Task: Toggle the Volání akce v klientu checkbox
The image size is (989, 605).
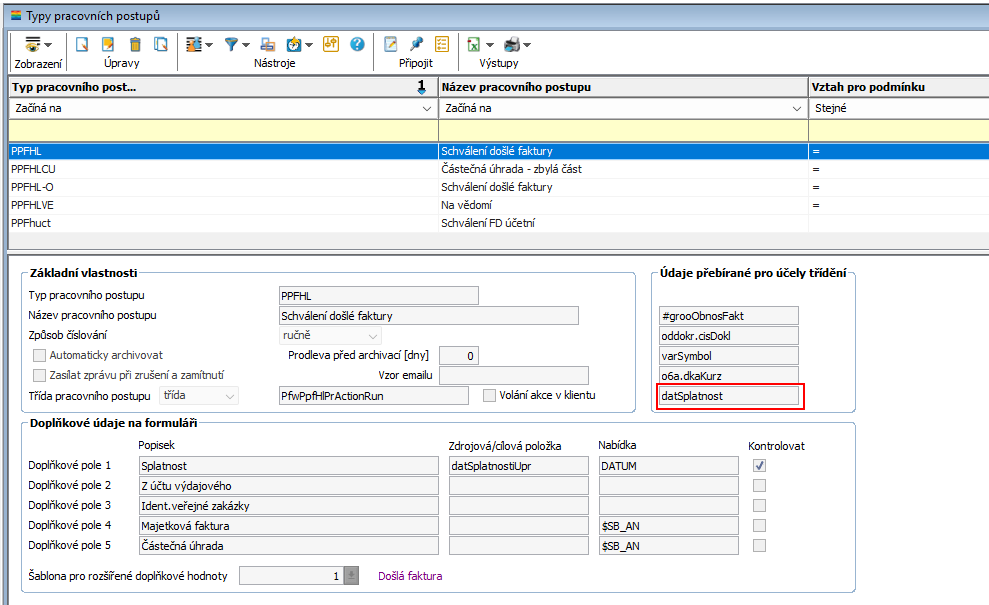Action: pyautogui.click(x=489, y=395)
